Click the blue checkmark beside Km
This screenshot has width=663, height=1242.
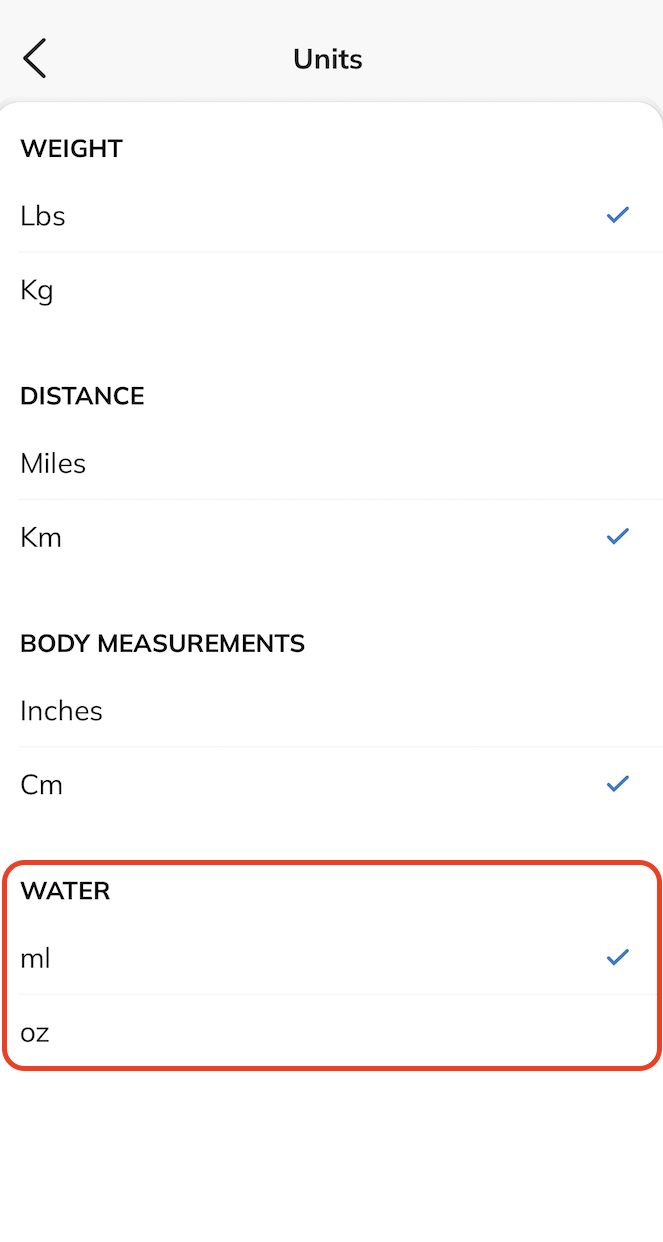click(618, 537)
